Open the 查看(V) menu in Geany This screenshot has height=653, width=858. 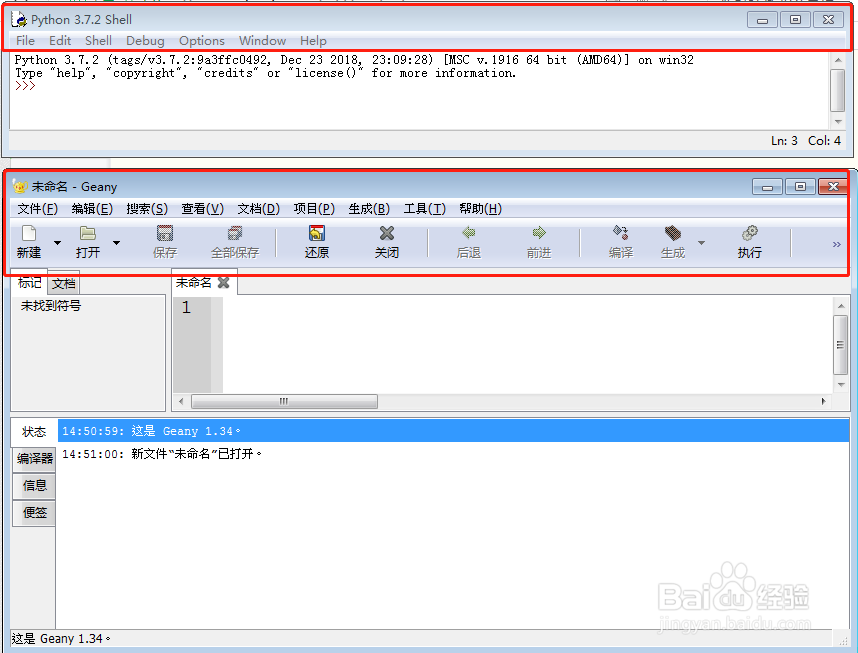point(203,209)
